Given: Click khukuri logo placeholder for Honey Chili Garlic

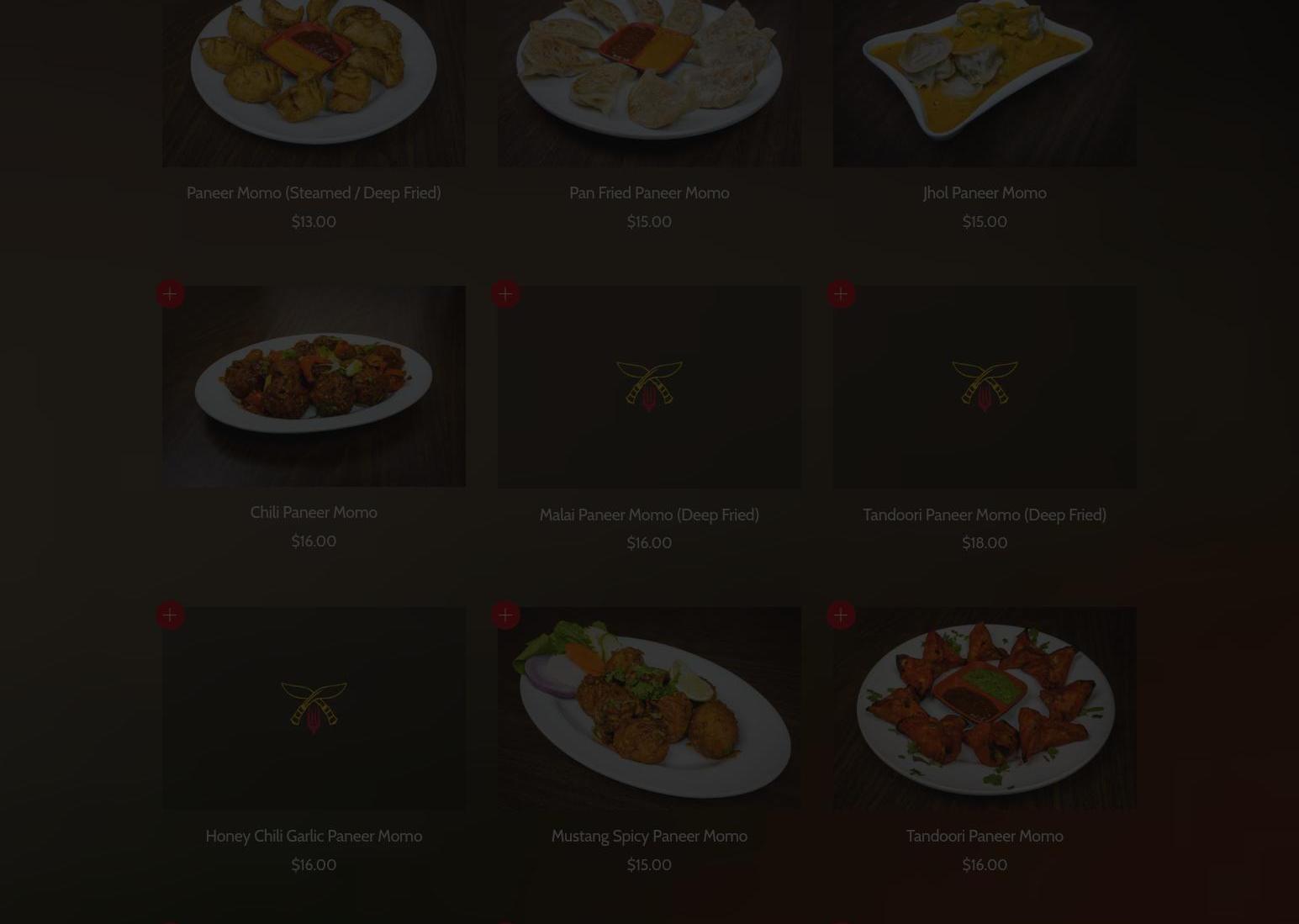Looking at the screenshot, I should 314,708.
